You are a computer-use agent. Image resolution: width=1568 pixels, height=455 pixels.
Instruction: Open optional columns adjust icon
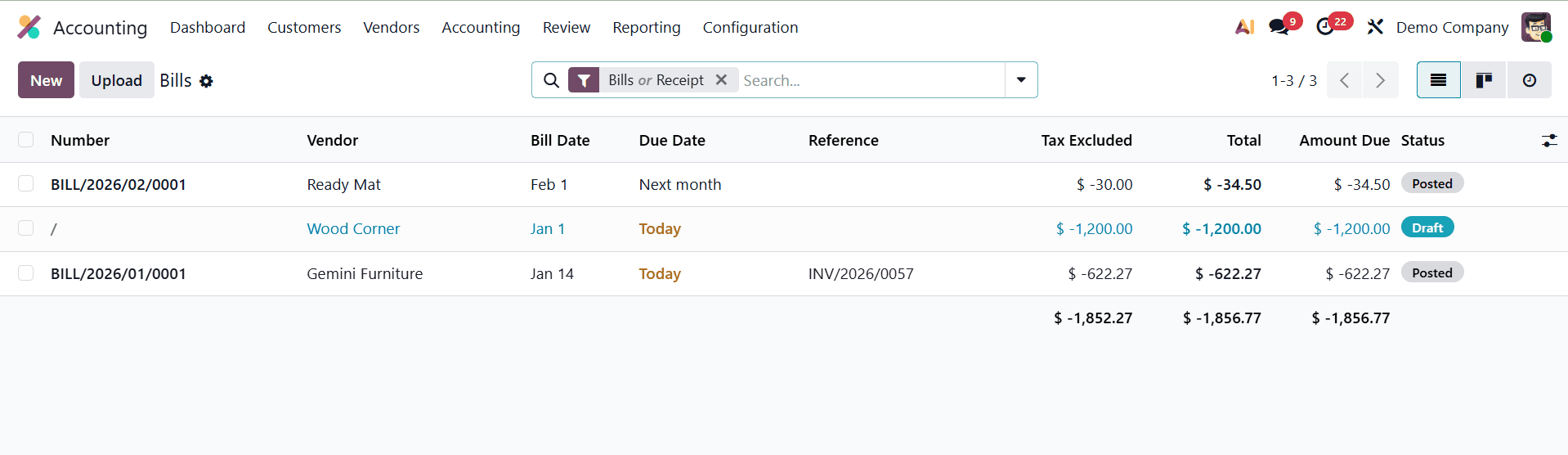tap(1549, 141)
